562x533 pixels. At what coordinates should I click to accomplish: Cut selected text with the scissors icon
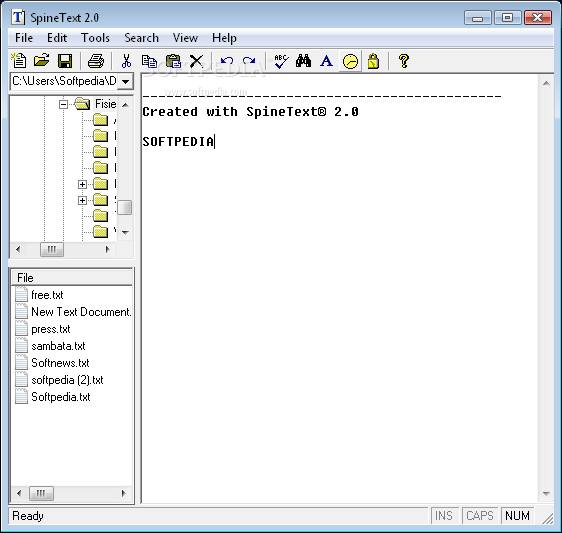click(x=126, y=61)
